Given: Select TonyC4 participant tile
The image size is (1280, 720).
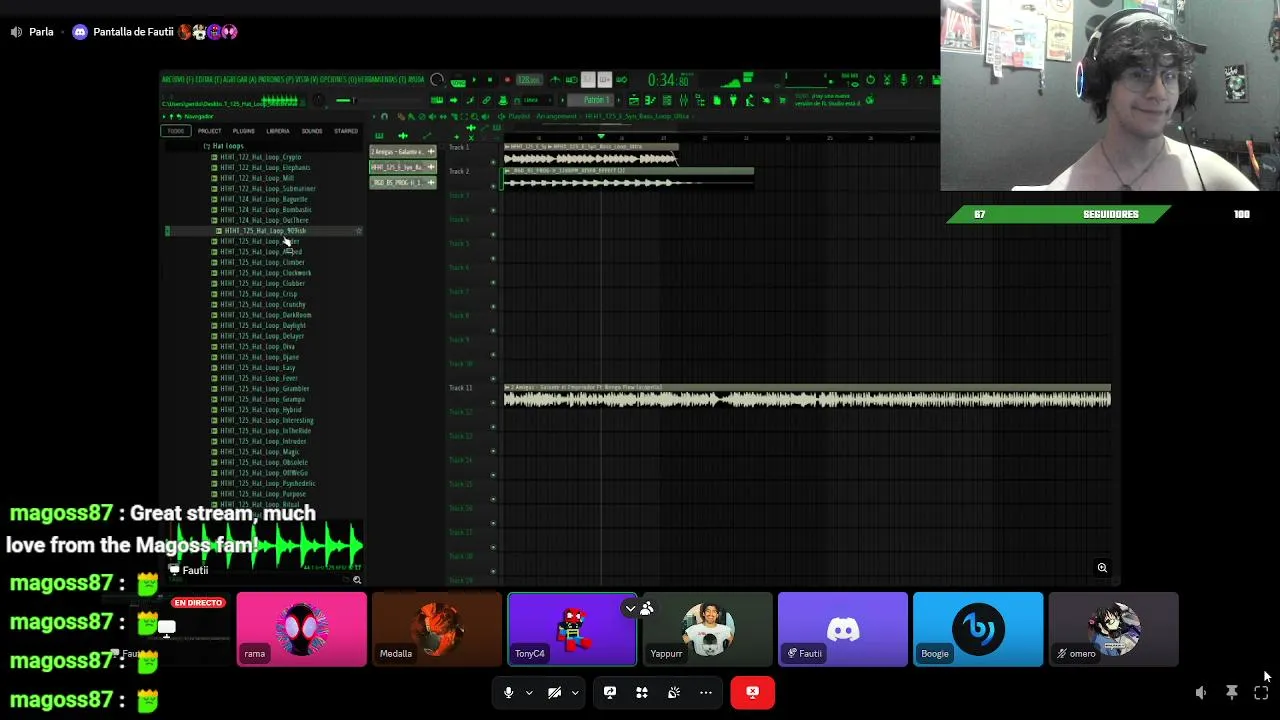Looking at the screenshot, I should pyautogui.click(x=572, y=629).
